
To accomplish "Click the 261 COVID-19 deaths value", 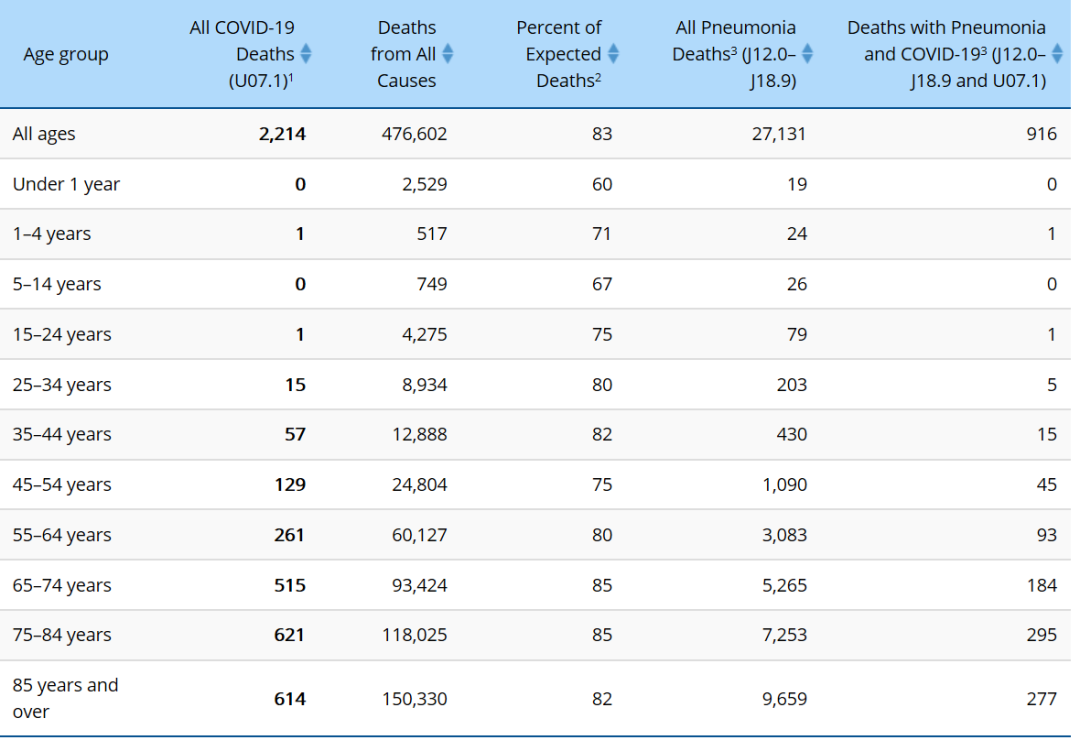I will click(290, 535).
